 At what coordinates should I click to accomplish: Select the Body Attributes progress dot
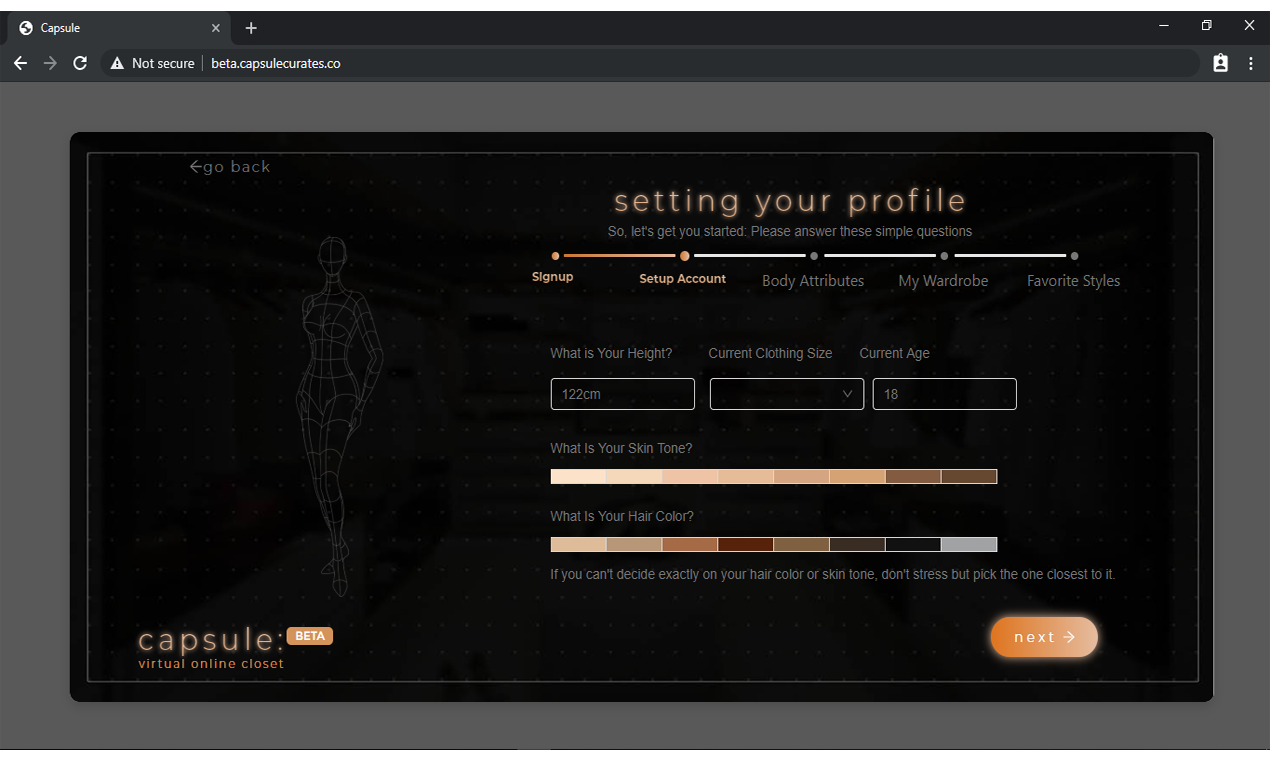coord(813,256)
